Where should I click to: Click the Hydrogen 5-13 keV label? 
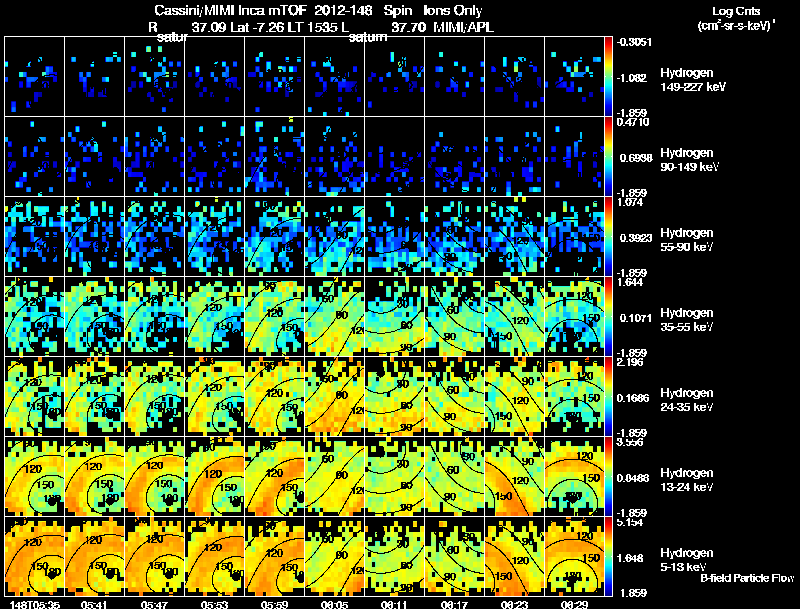tap(687, 560)
